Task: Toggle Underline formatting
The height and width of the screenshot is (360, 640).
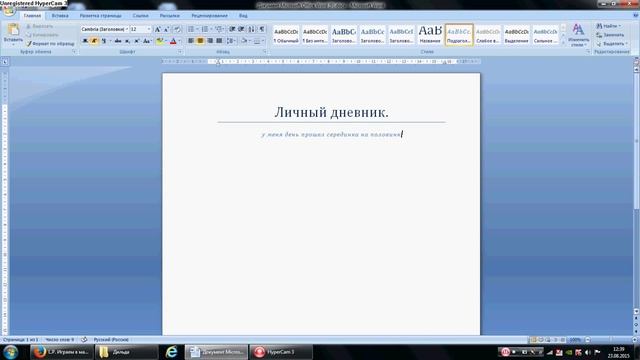Action: click(104, 41)
